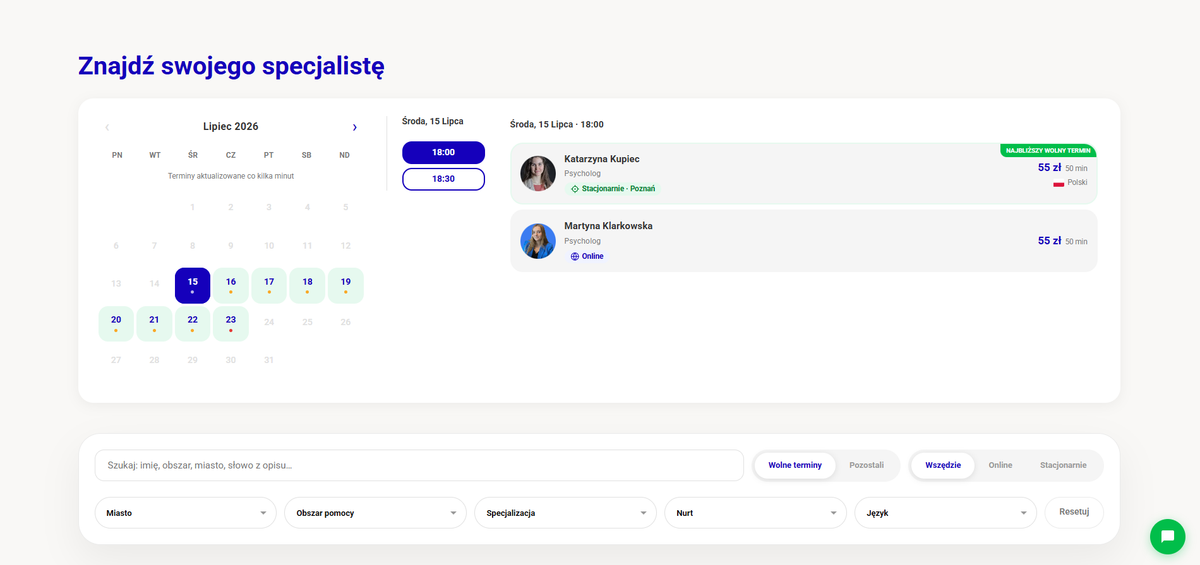Open the chat widget icon
1200x565 pixels.
[x=1167, y=536]
